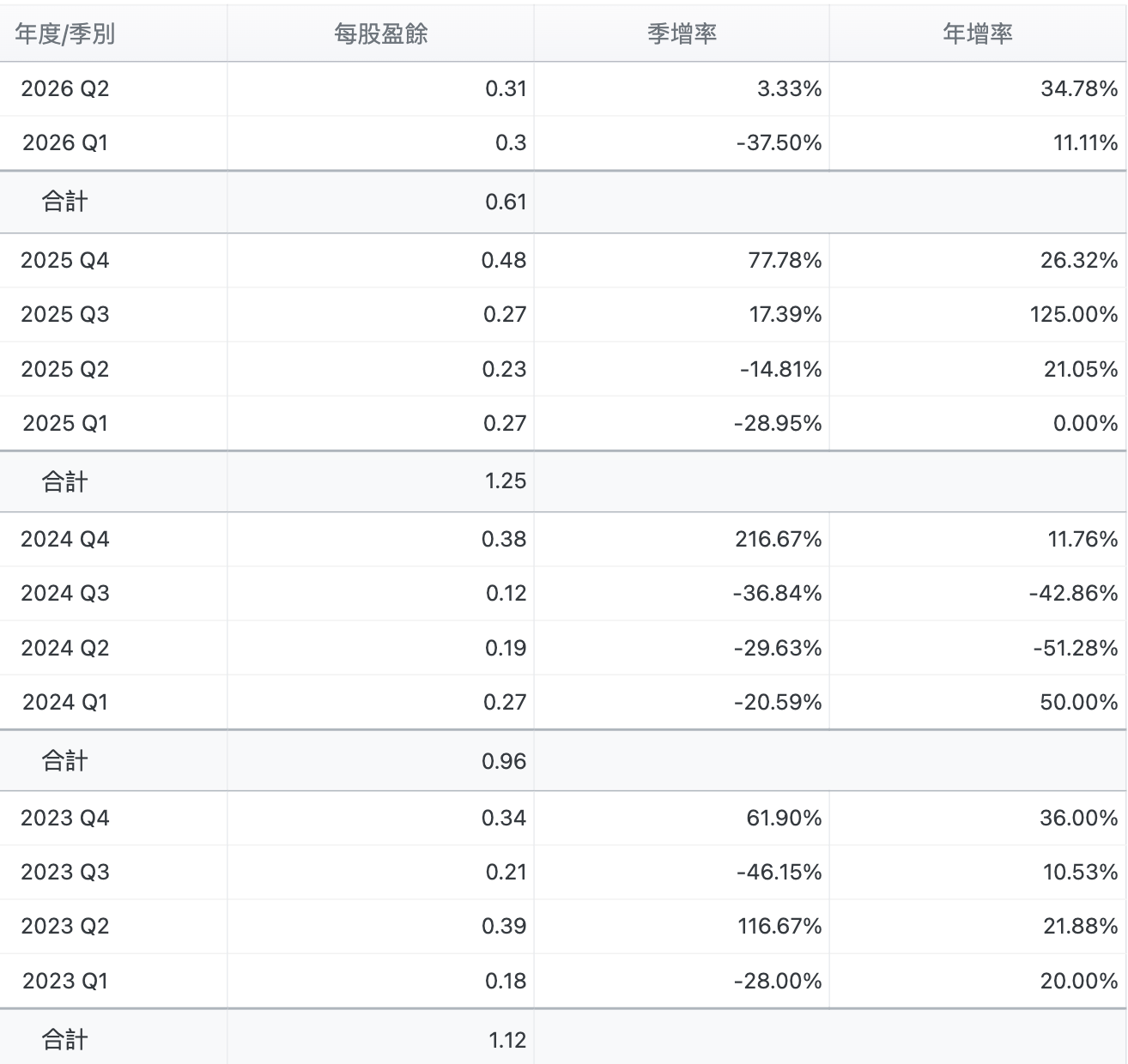This screenshot has height=1064, width=1128.
Task: Select the 0.12 EPS value for 2024 Q3
Action: (x=506, y=593)
